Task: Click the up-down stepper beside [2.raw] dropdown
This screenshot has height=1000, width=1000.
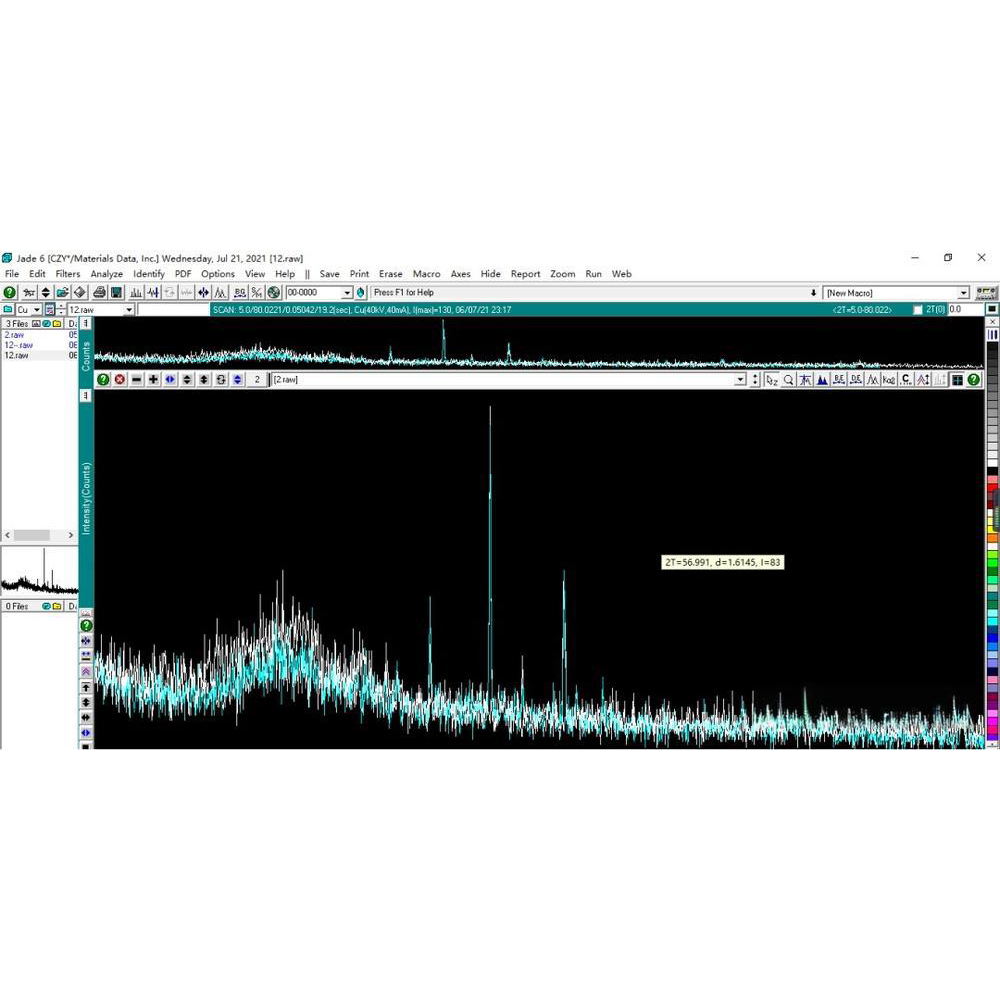Action: coord(755,380)
